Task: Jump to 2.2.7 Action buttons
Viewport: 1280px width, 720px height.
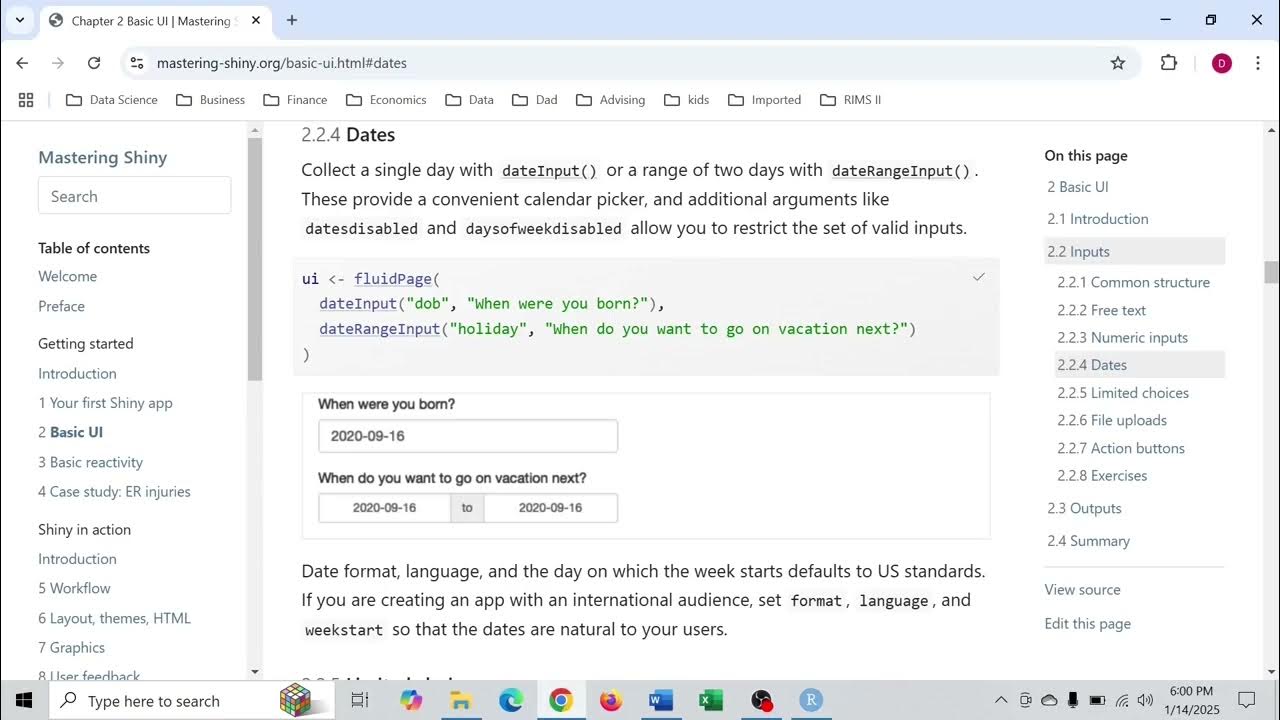Action: coord(1121,448)
